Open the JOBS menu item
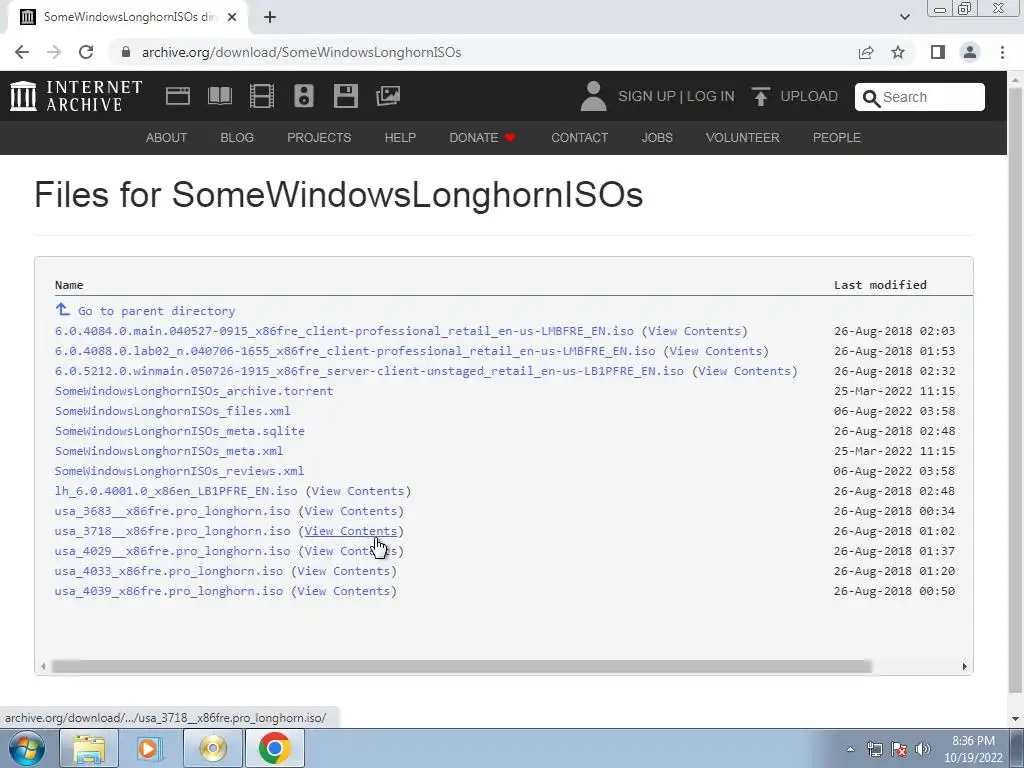The image size is (1024, 768). [657, 138]
